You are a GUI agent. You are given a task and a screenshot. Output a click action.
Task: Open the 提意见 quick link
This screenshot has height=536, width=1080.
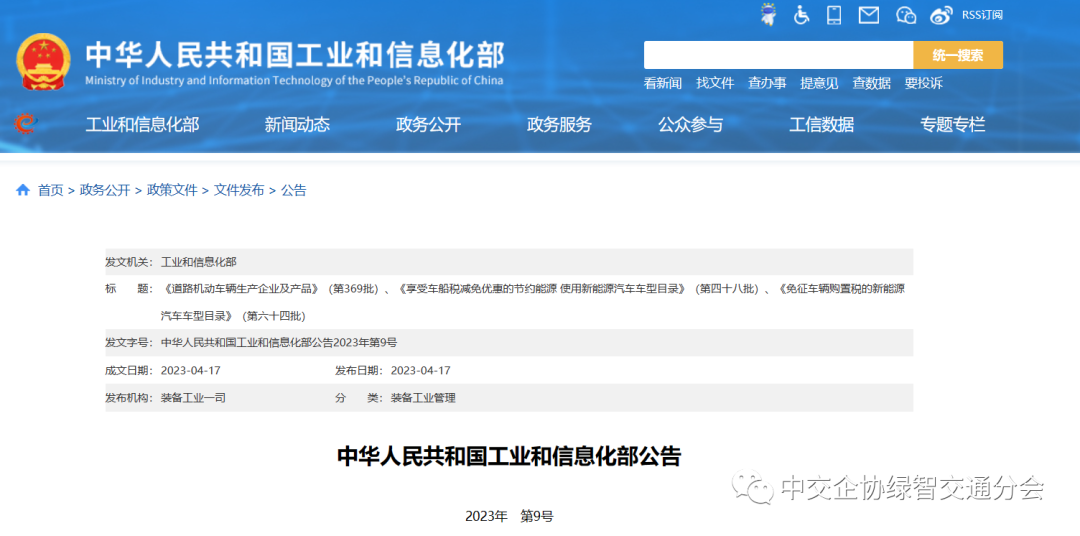coord(819,83)
